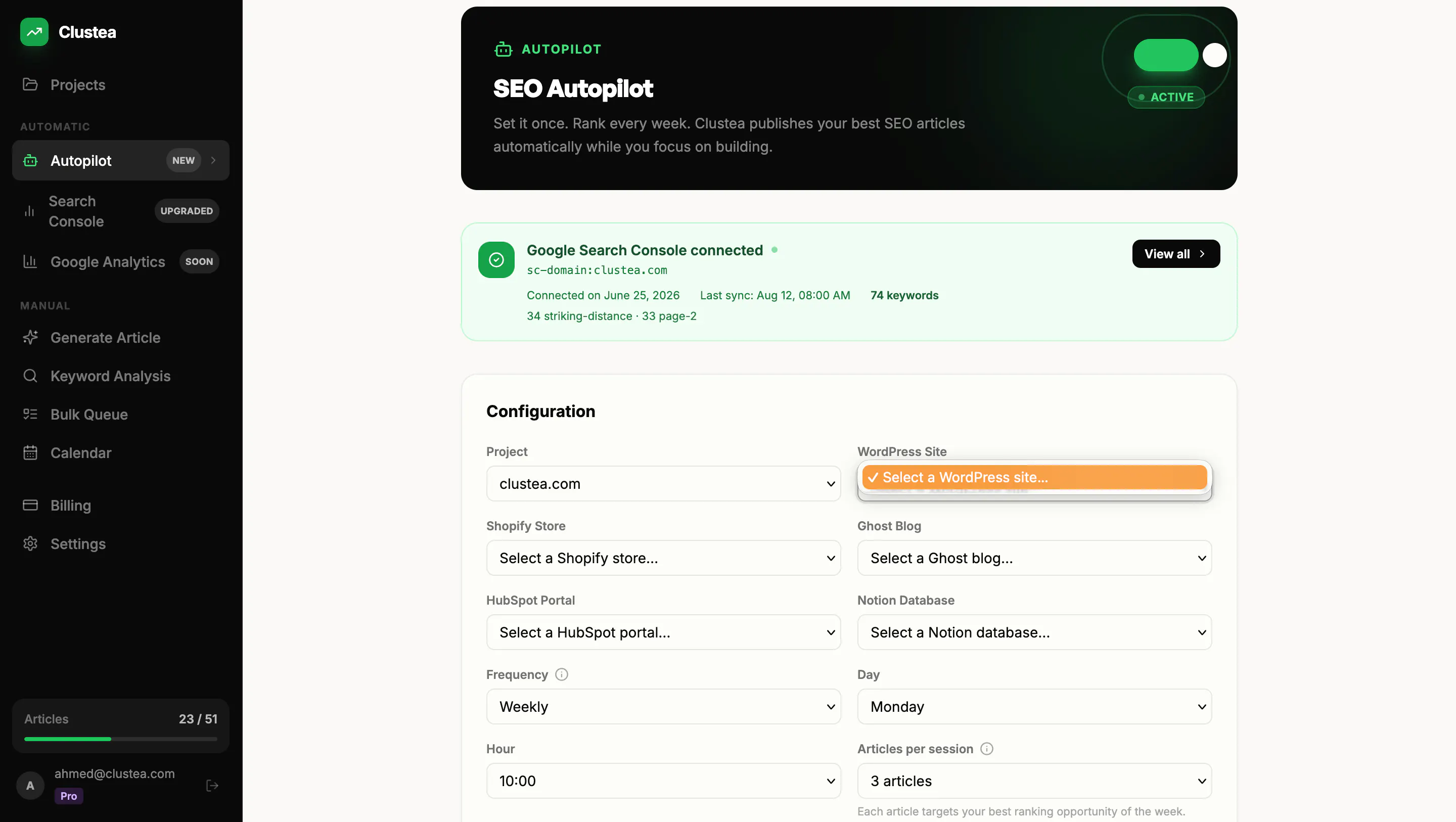The height and width of the screenshot is (822, 1456).
Task: Click 'Connected on June 25, 2026' text
Action: click(603, 296)
